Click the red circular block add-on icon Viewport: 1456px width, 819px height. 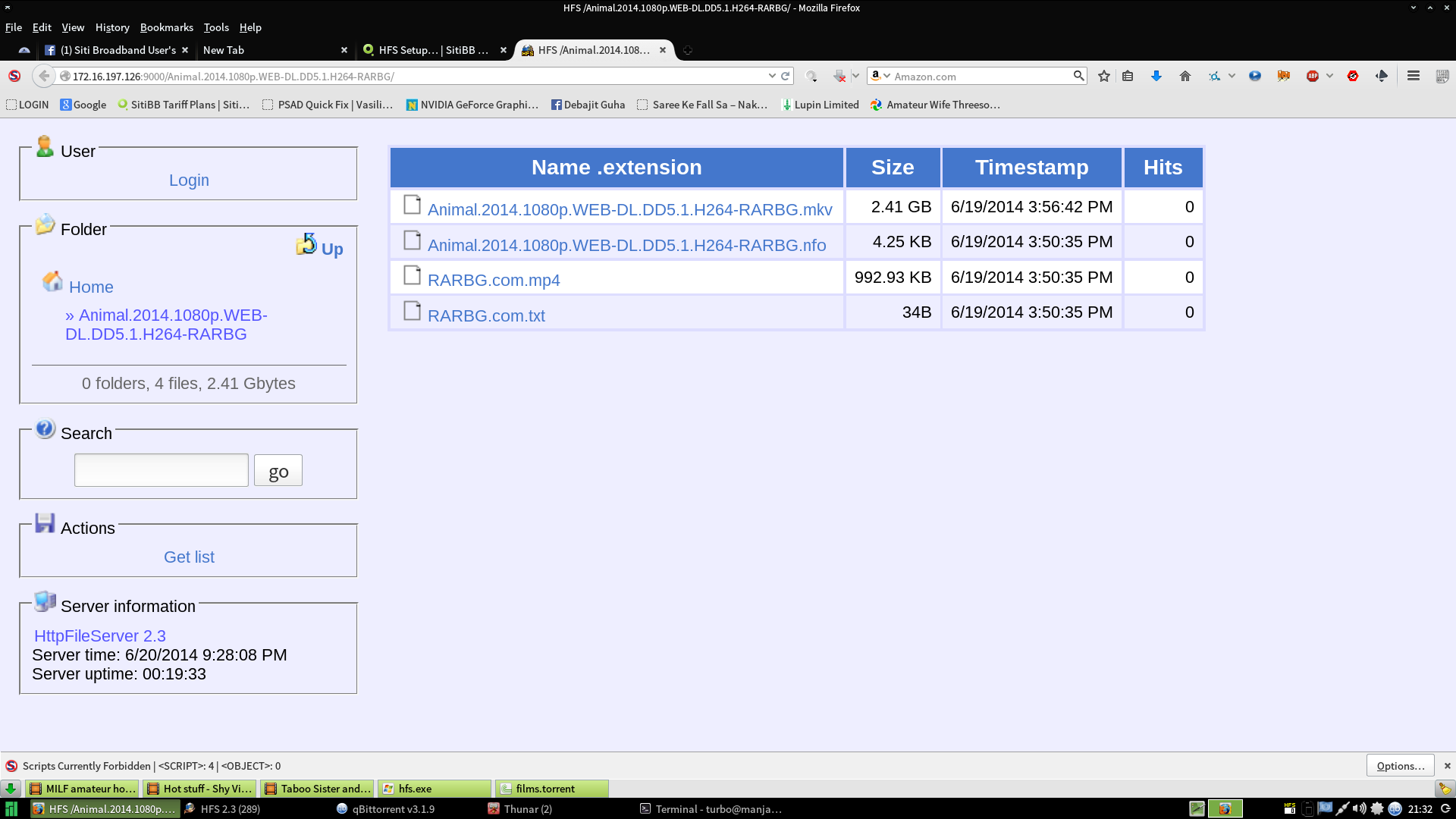coord(1353,76)
